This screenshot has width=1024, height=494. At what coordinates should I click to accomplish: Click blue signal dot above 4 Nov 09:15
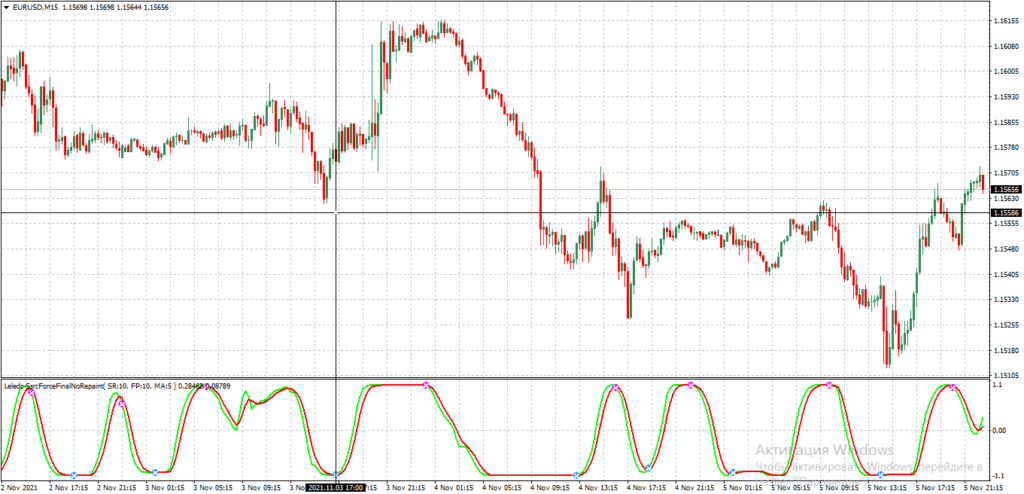(x=577, y=475)
